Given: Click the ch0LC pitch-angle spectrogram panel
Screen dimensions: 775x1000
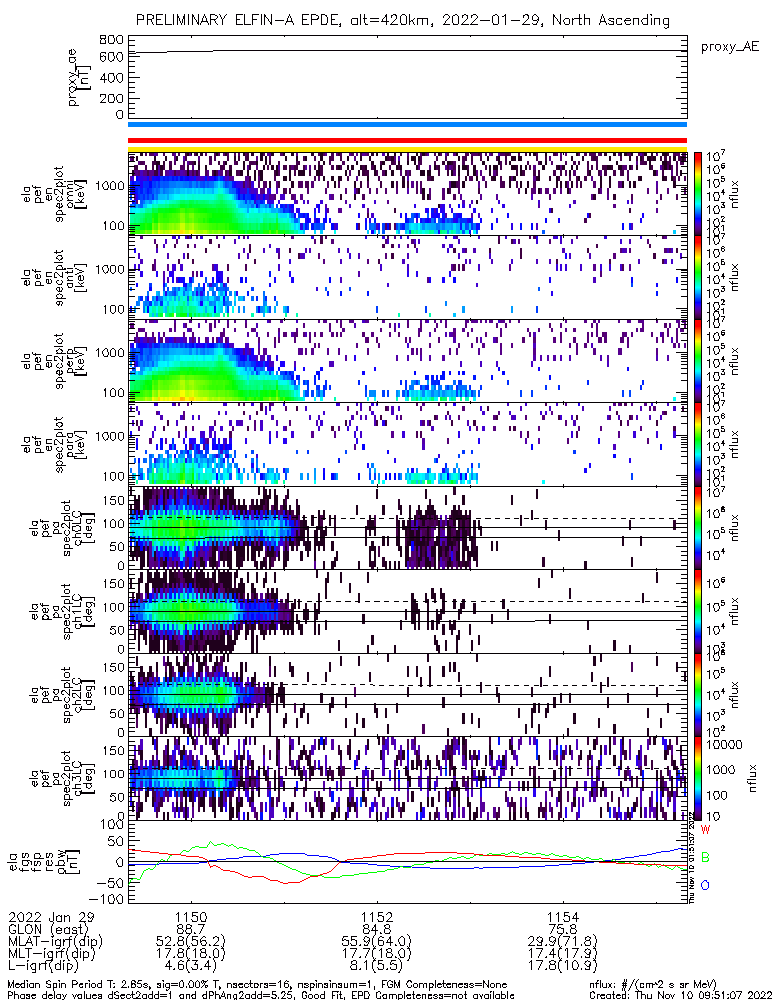Looking at the screenshot, I should pyautogui.click(x=408, y=528).
